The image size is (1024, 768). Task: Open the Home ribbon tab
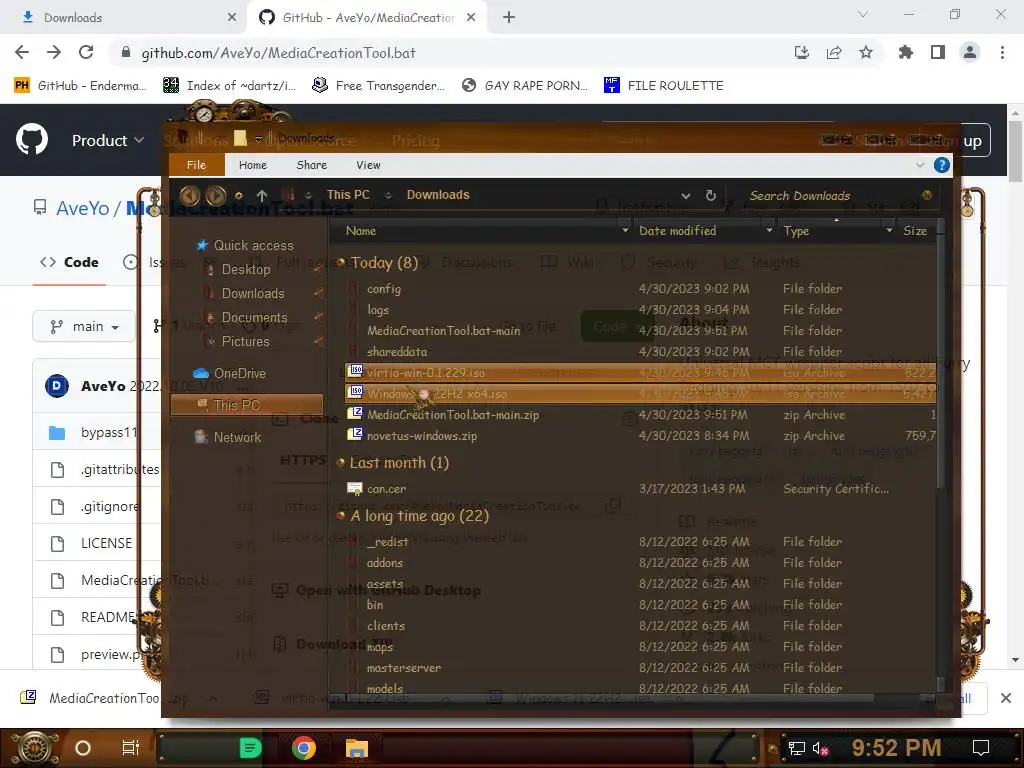253,165
